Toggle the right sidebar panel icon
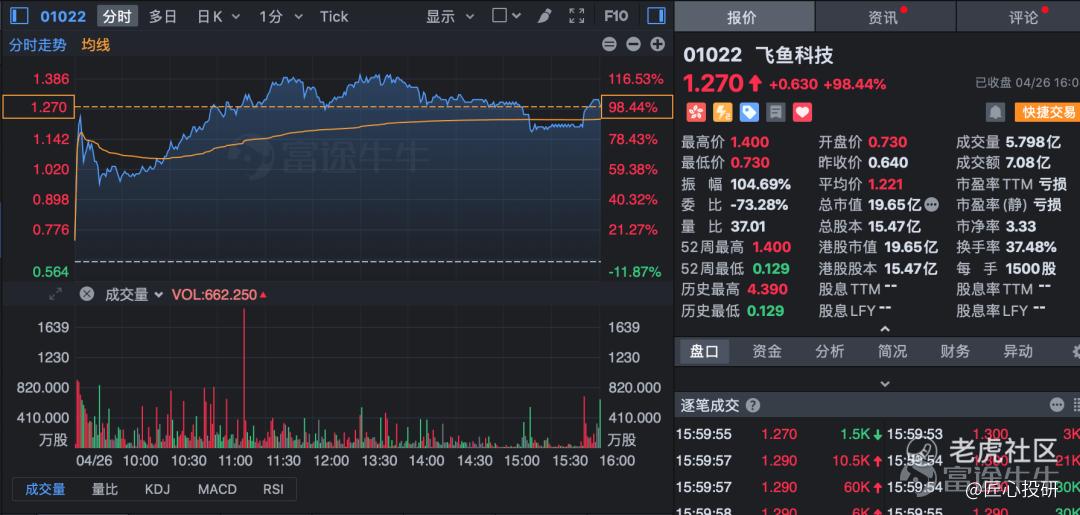This screenshot has width=1080, height=515. [656, 16]
